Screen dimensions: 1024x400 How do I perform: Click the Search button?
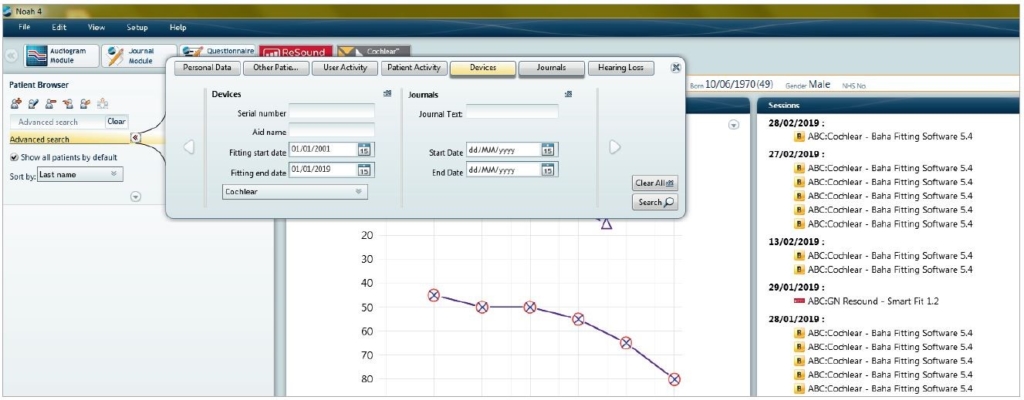654,203
